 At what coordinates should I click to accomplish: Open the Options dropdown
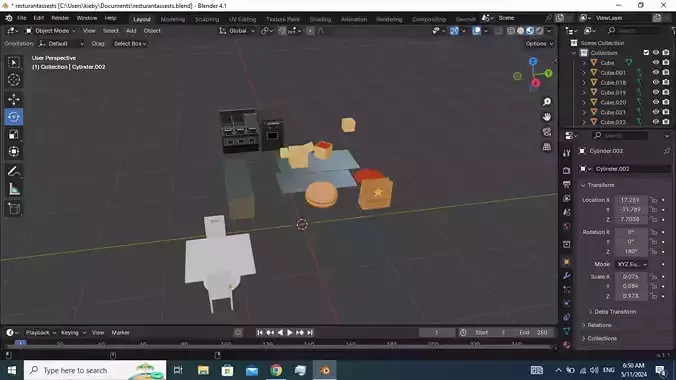pos(539,44)
